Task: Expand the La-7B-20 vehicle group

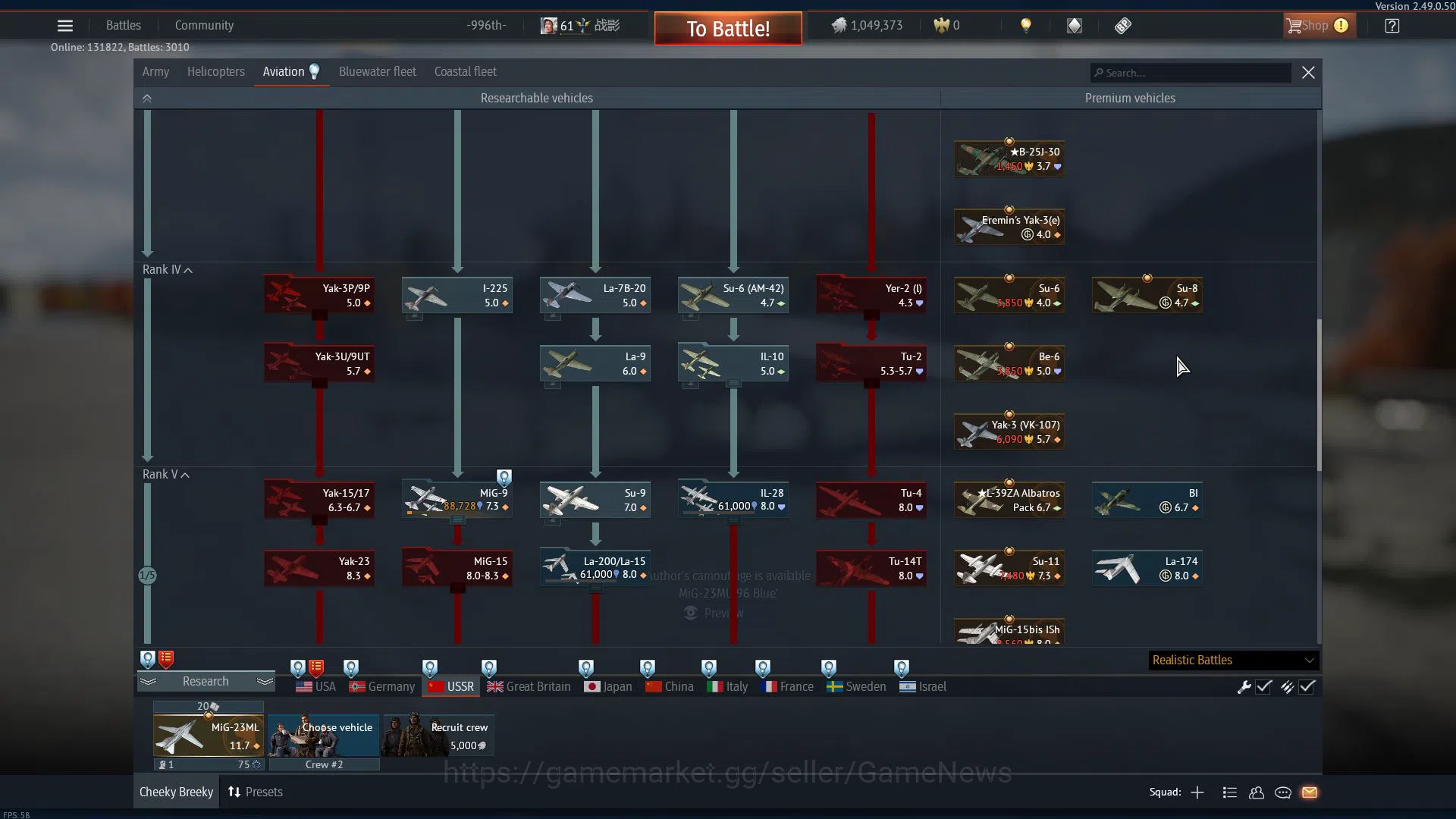Action: [553, 316]
